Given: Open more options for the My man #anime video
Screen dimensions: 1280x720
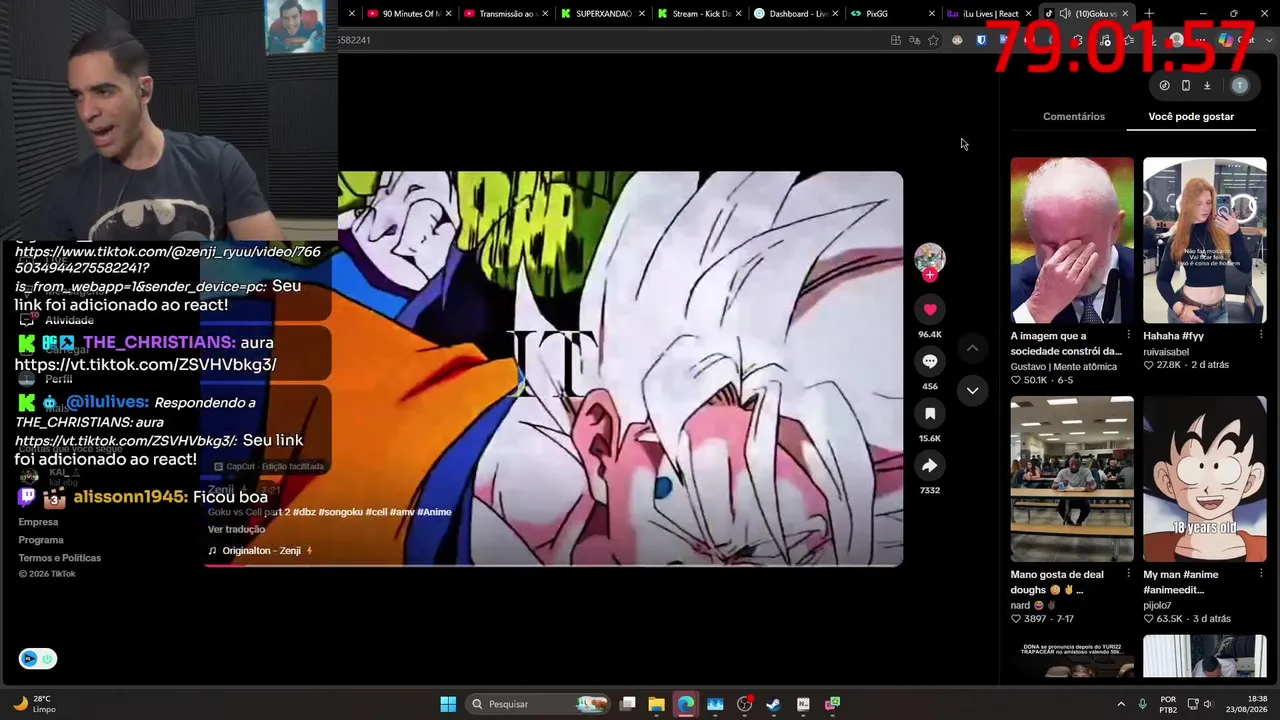Looking at the screenshot, I should pos(1261,574).
